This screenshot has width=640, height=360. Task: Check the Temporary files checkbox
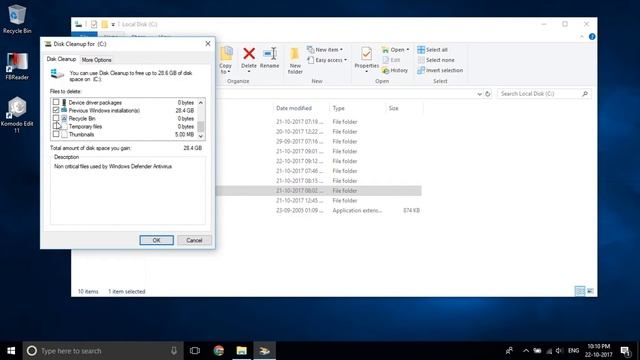coord(56,126)
